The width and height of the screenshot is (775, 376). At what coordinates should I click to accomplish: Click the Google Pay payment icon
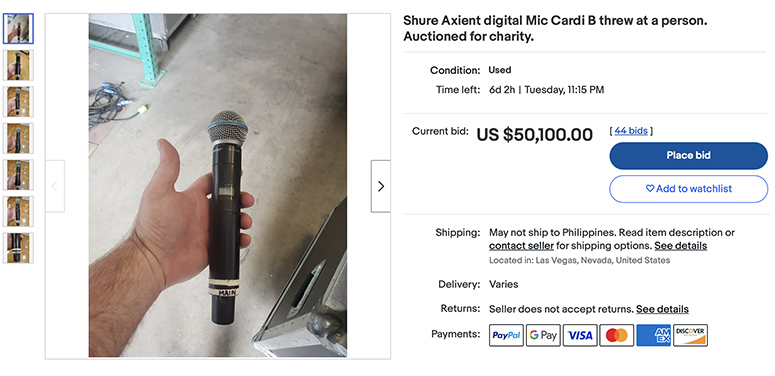tap(543, 335)
